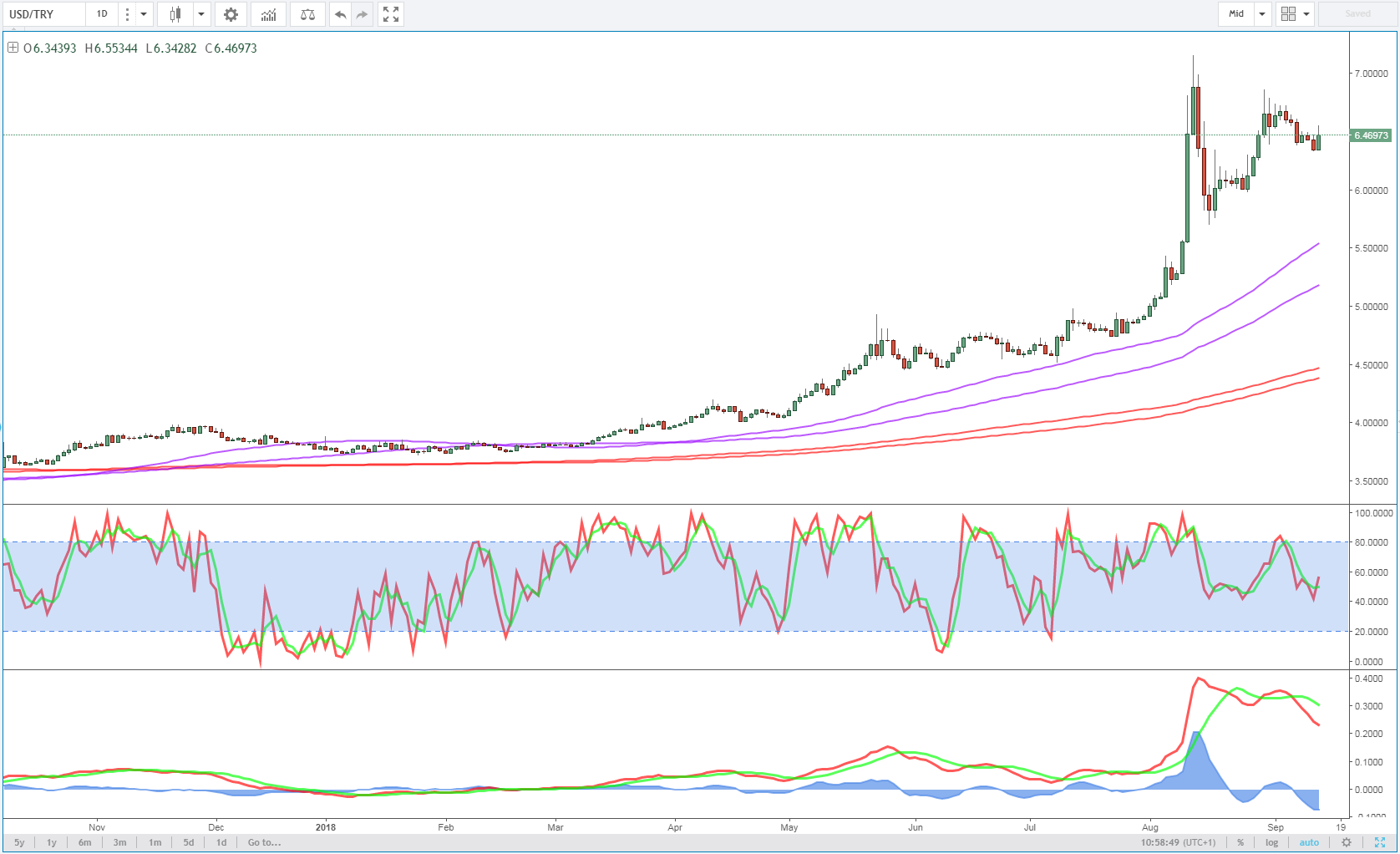The height and width of the screenshot is (854, 1400).
Task: Open the chart style dropdown arrow
Action: click(x=201, y=14)
